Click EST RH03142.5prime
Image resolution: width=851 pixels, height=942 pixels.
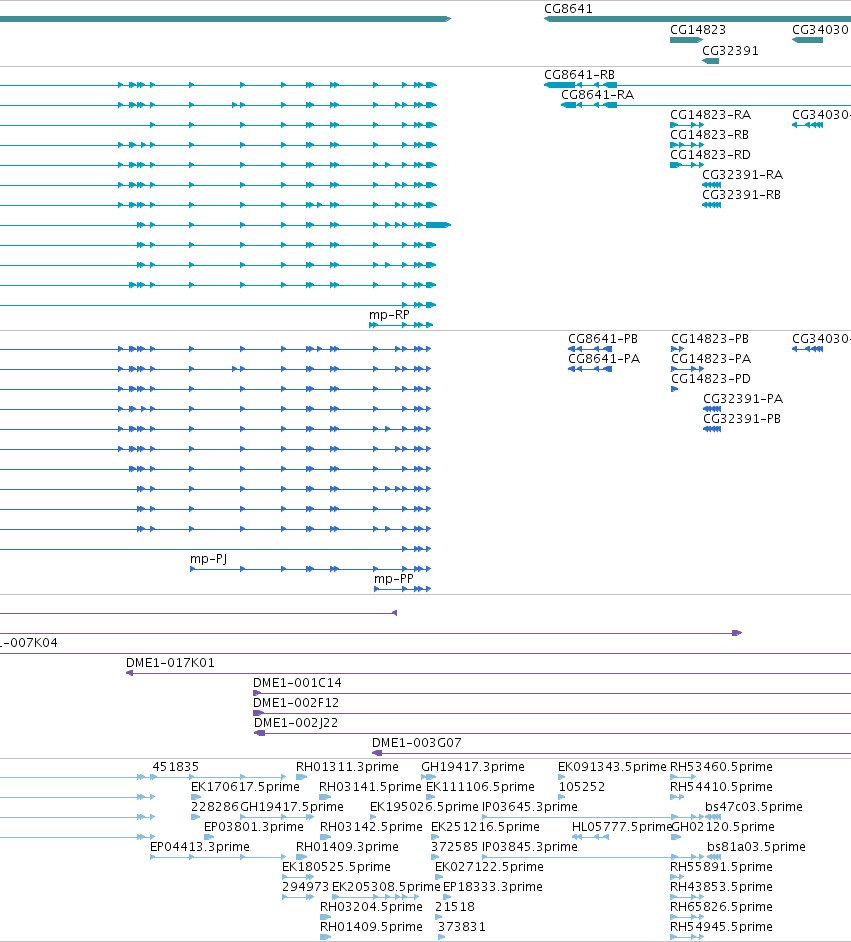(371, 827)
